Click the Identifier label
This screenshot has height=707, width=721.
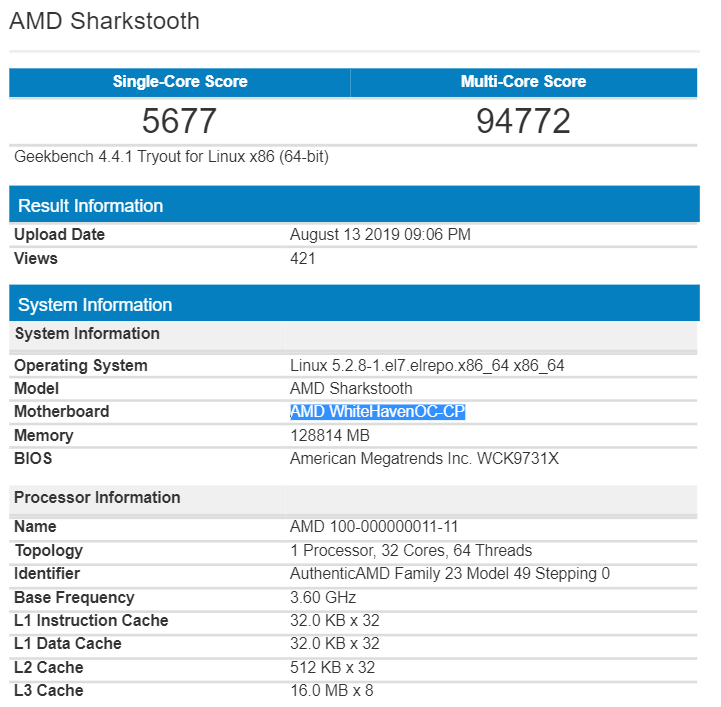(x=47, y=573)
